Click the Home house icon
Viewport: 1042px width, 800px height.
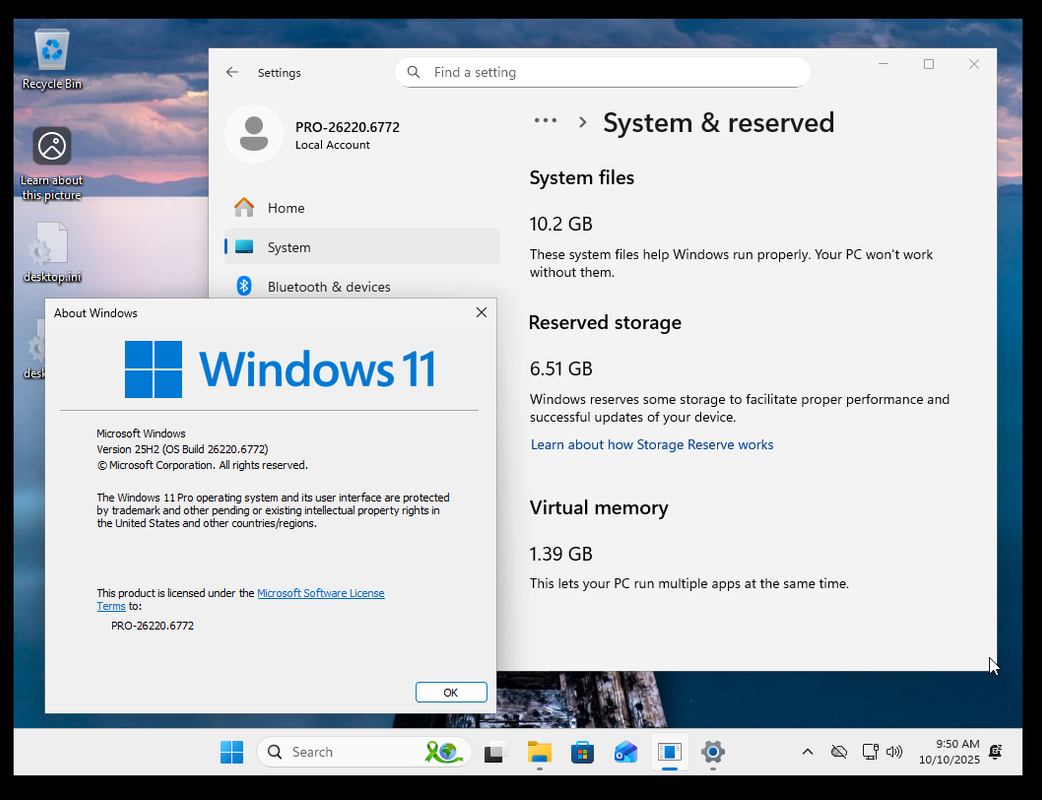pyautogui.click(x=244, y=207)
